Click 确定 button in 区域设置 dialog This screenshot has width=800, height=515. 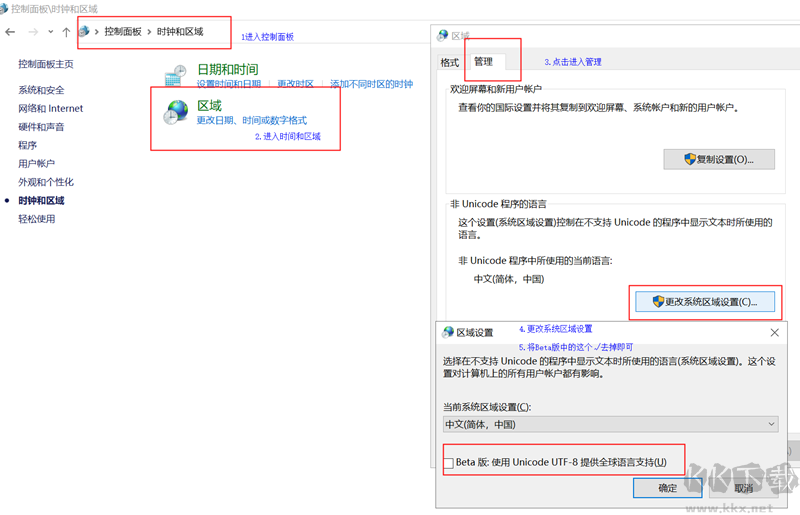pyautogui.click(x=668, y=488)
